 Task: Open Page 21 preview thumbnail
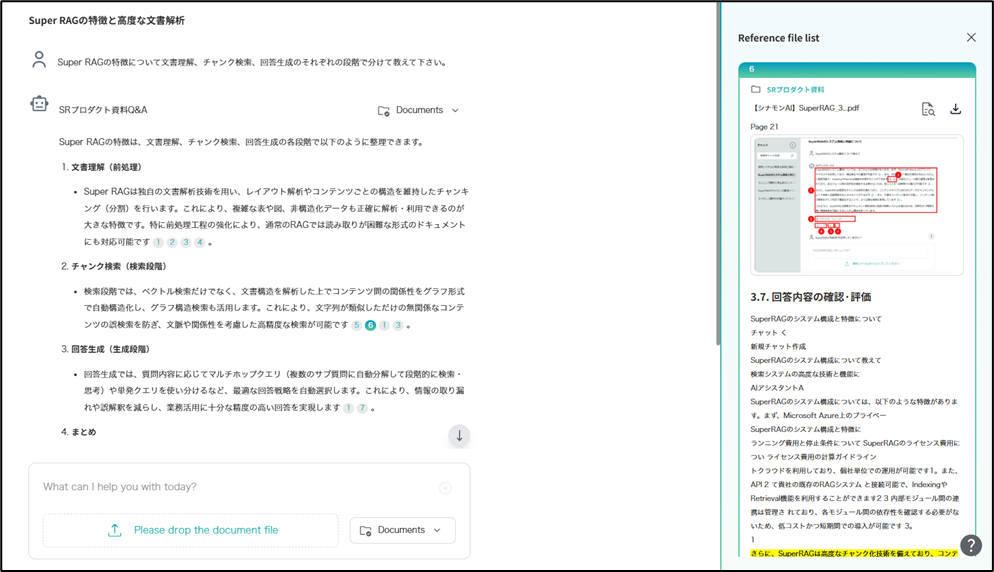(x=856, y=205)
